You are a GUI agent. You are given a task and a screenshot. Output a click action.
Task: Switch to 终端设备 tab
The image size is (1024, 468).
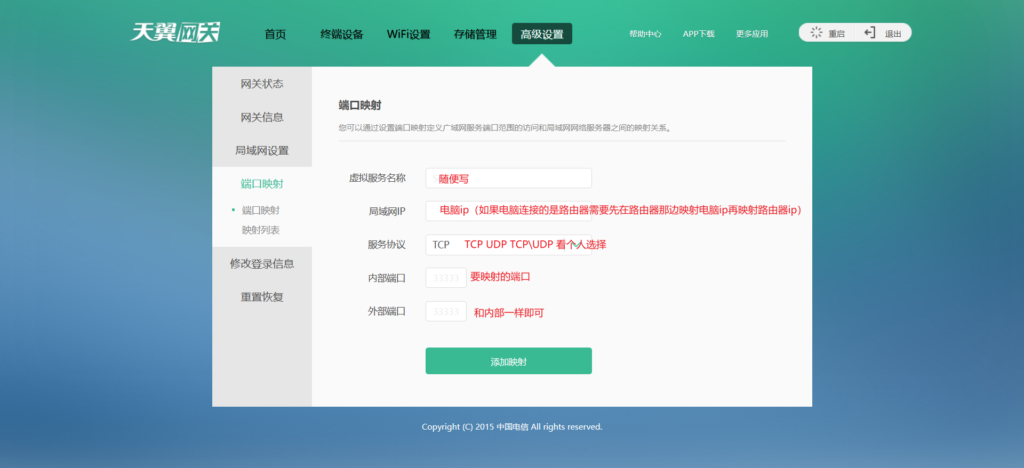(x=342, y=34)
